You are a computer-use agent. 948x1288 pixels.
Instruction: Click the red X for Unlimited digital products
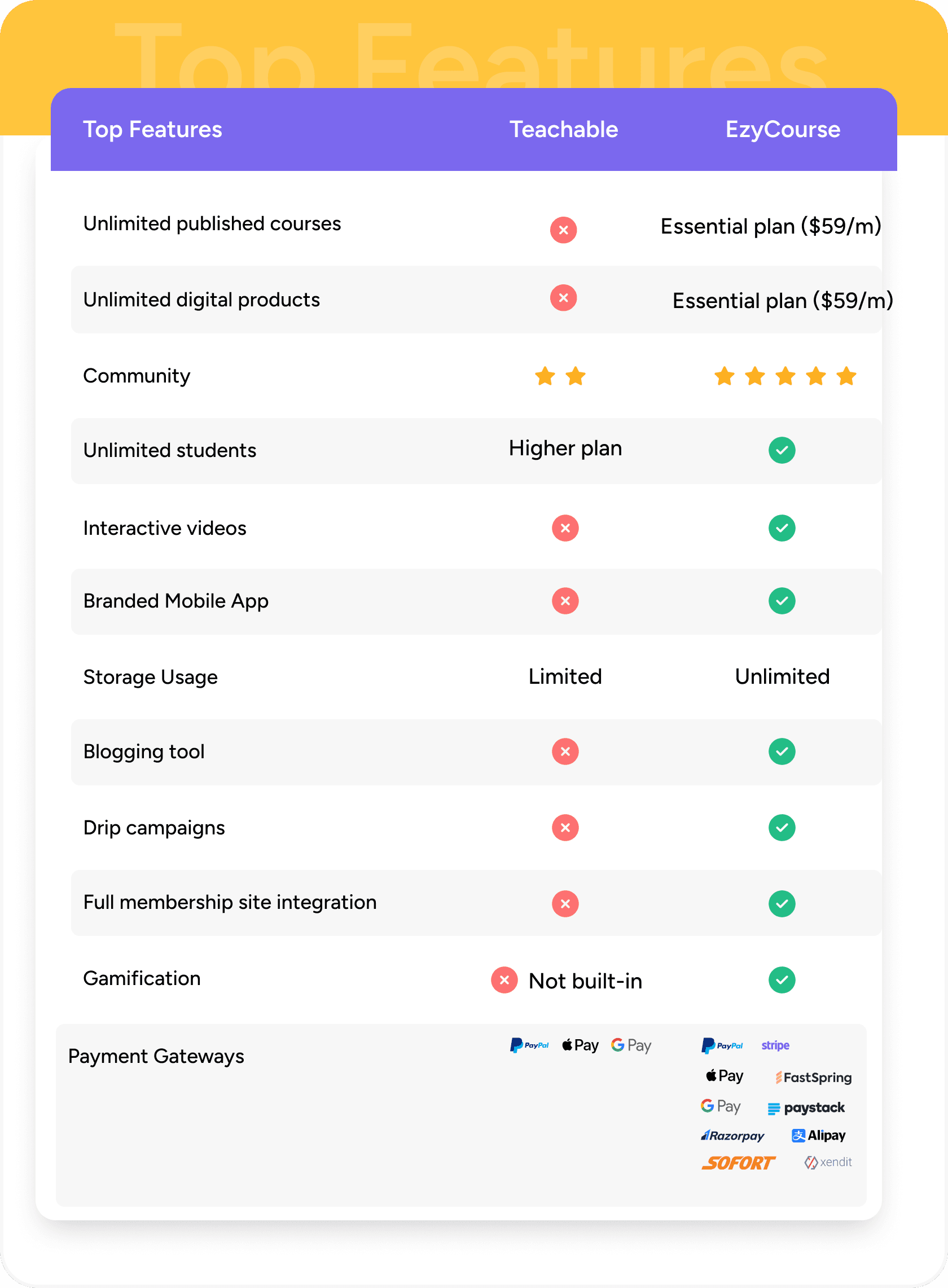pos(563,298)
